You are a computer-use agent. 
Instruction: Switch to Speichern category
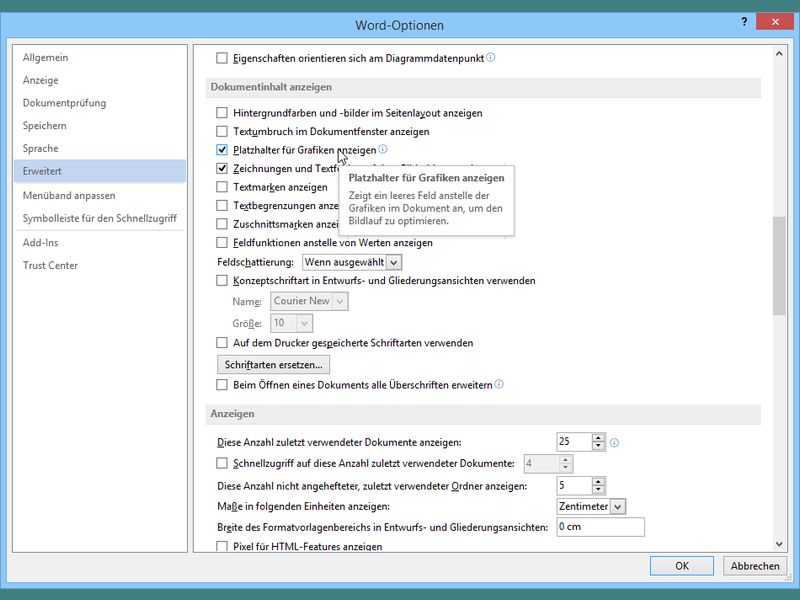[x=99, y=126]
